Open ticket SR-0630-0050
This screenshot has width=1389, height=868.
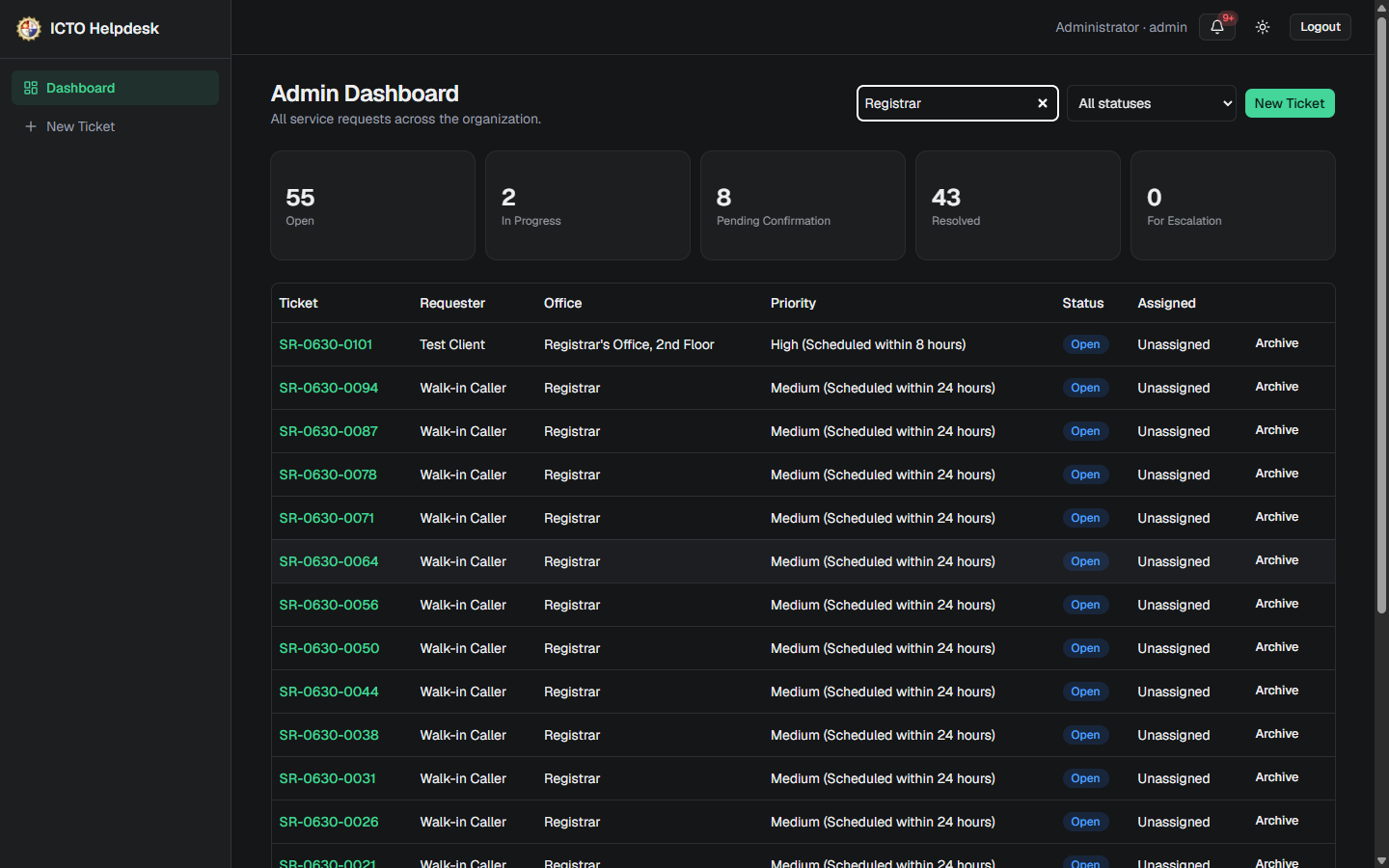[x=329, y=648]
